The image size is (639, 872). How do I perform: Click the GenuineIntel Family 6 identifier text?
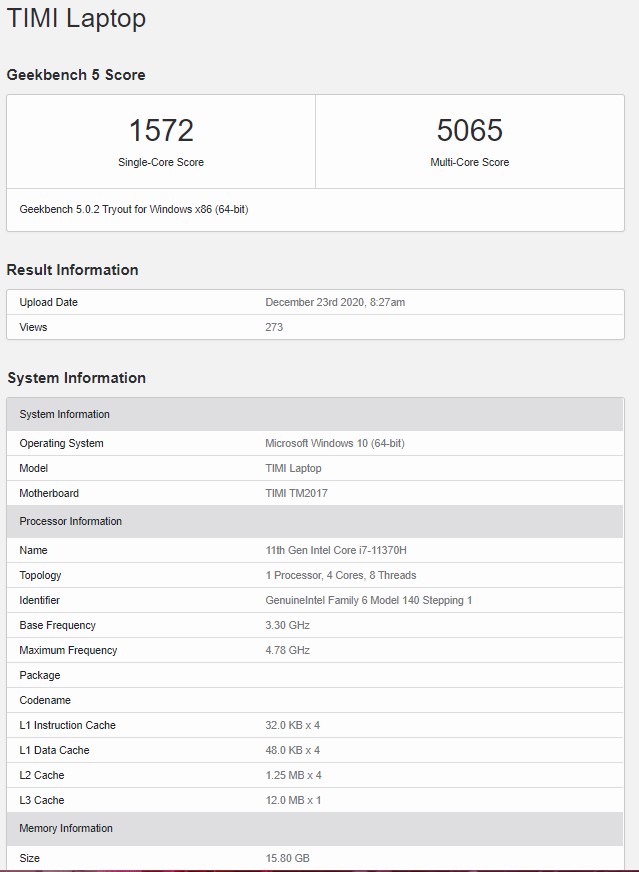pyautogui.click(x=368, y=600)
